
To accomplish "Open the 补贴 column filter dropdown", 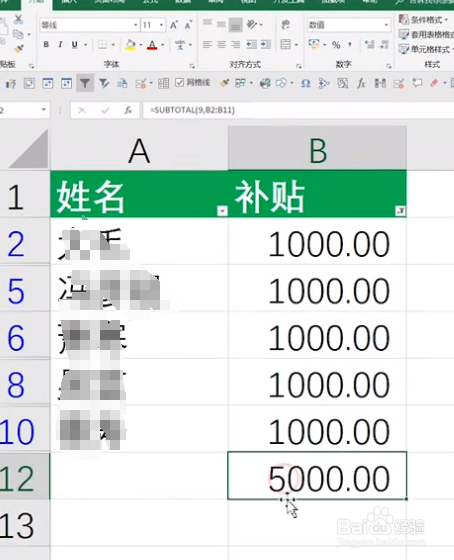I will 400,211.
